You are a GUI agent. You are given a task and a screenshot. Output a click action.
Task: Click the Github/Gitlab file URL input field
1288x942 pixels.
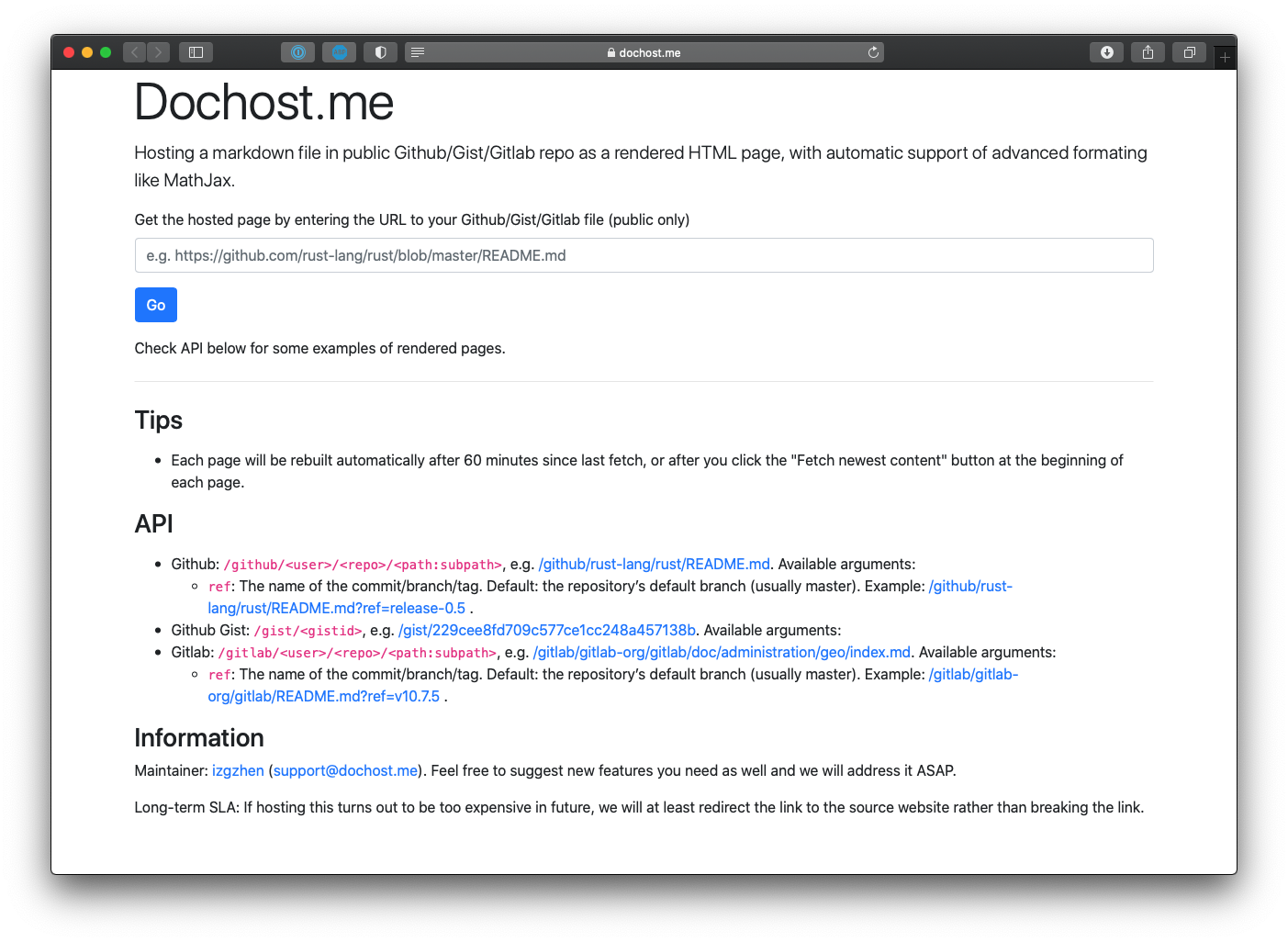(644, 255)
